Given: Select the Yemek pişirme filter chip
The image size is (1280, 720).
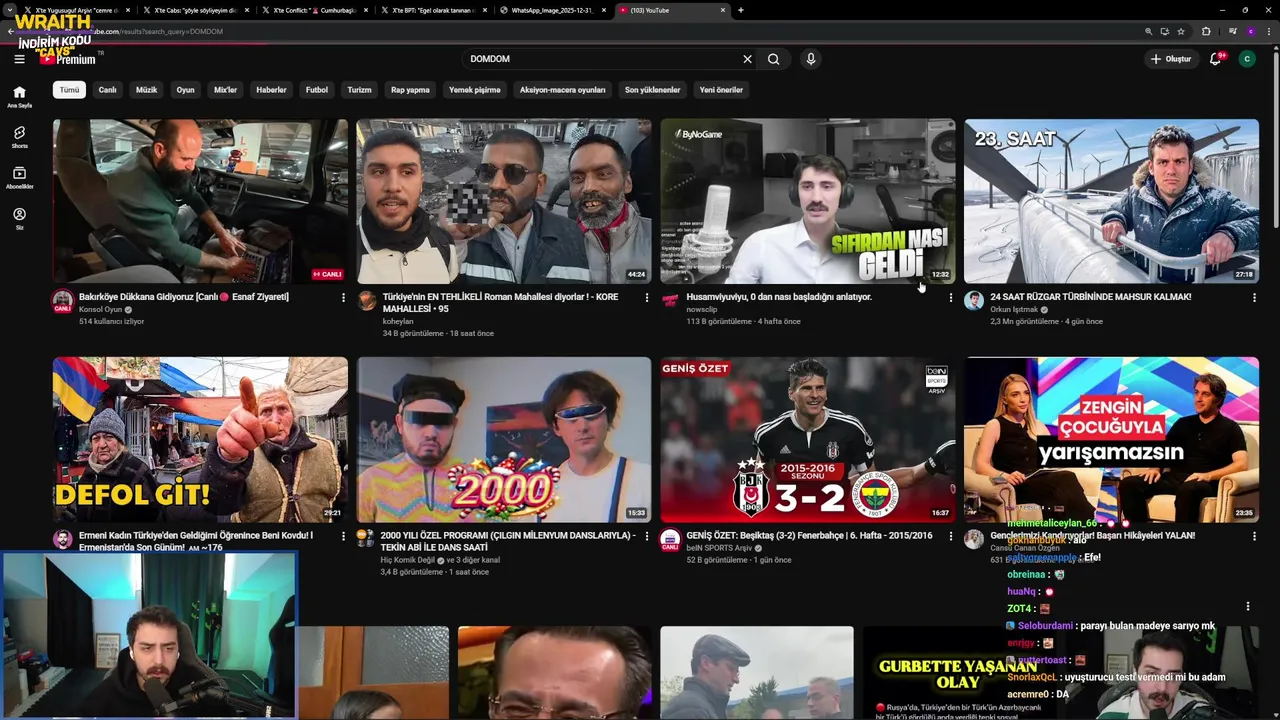Looking at the screenshot, I should click(474, 90).
